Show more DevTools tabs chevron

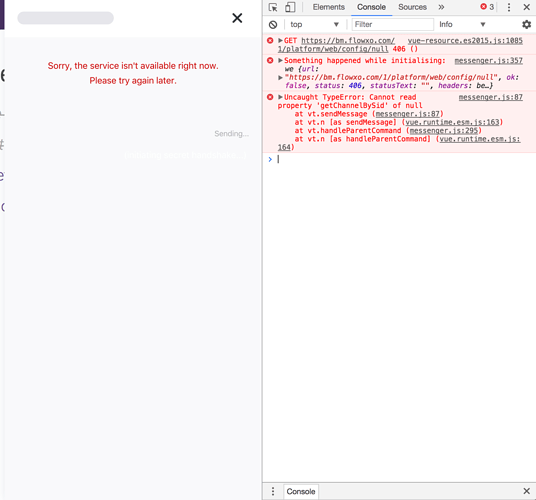tap(441, 7)
